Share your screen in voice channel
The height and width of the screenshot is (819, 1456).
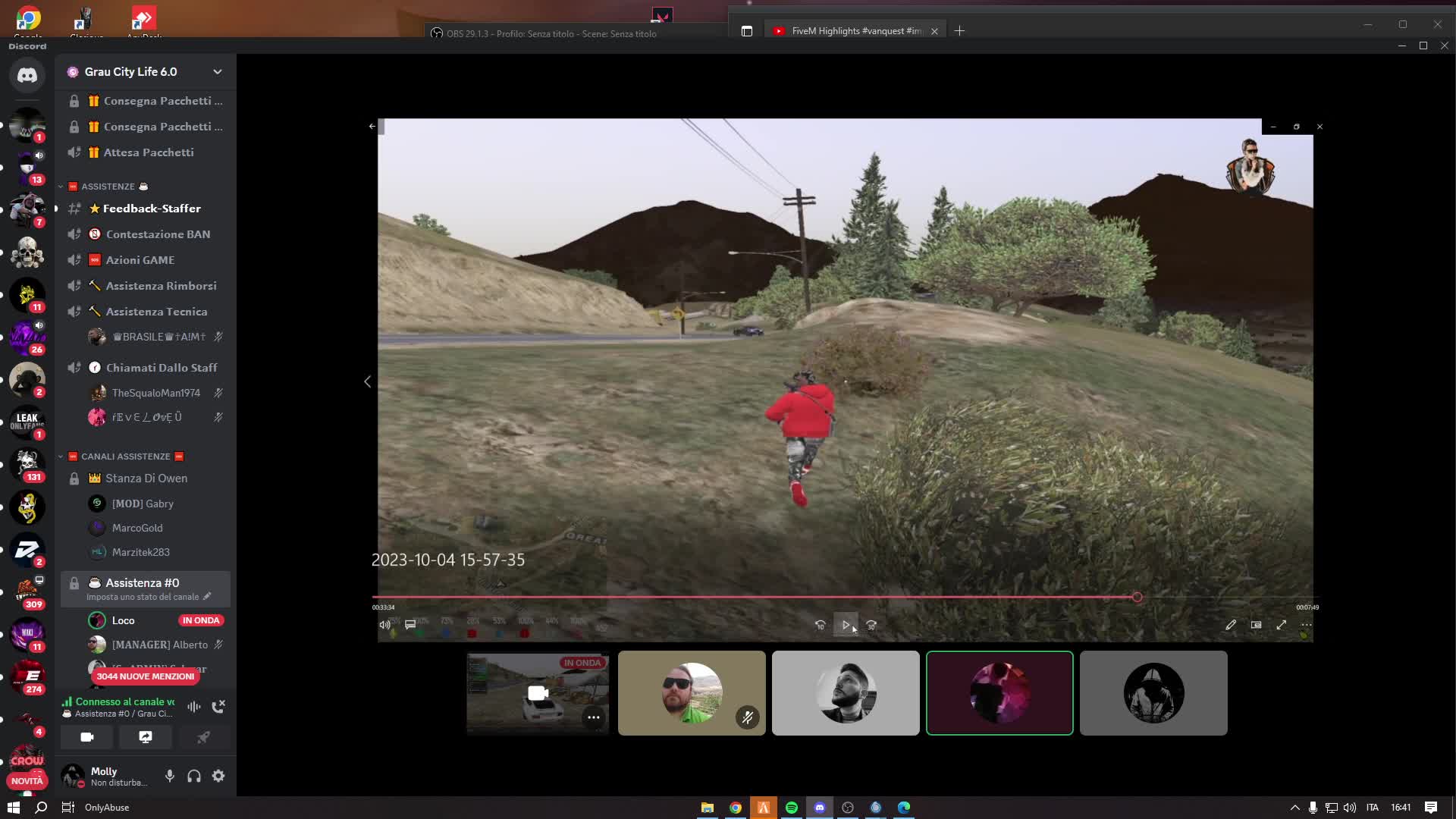[145, 737]
